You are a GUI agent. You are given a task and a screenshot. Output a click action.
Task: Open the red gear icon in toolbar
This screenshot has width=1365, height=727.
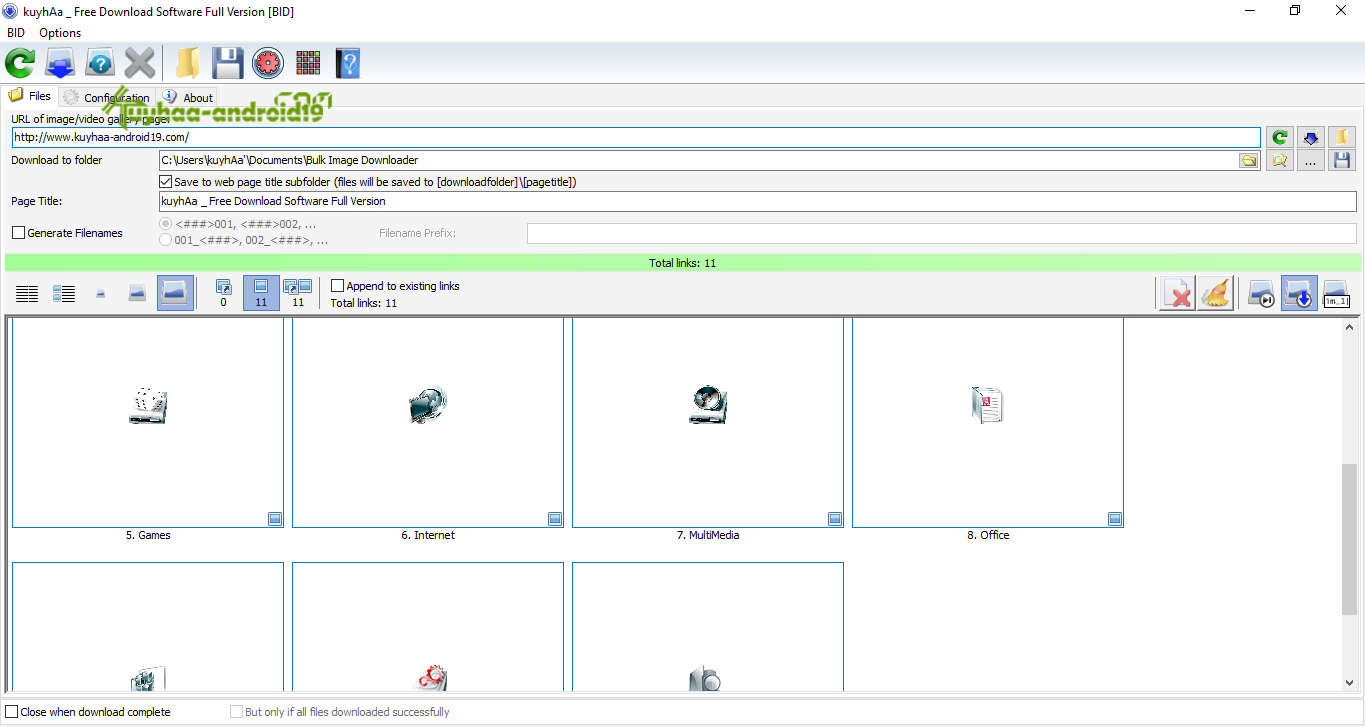click(268, 64)
